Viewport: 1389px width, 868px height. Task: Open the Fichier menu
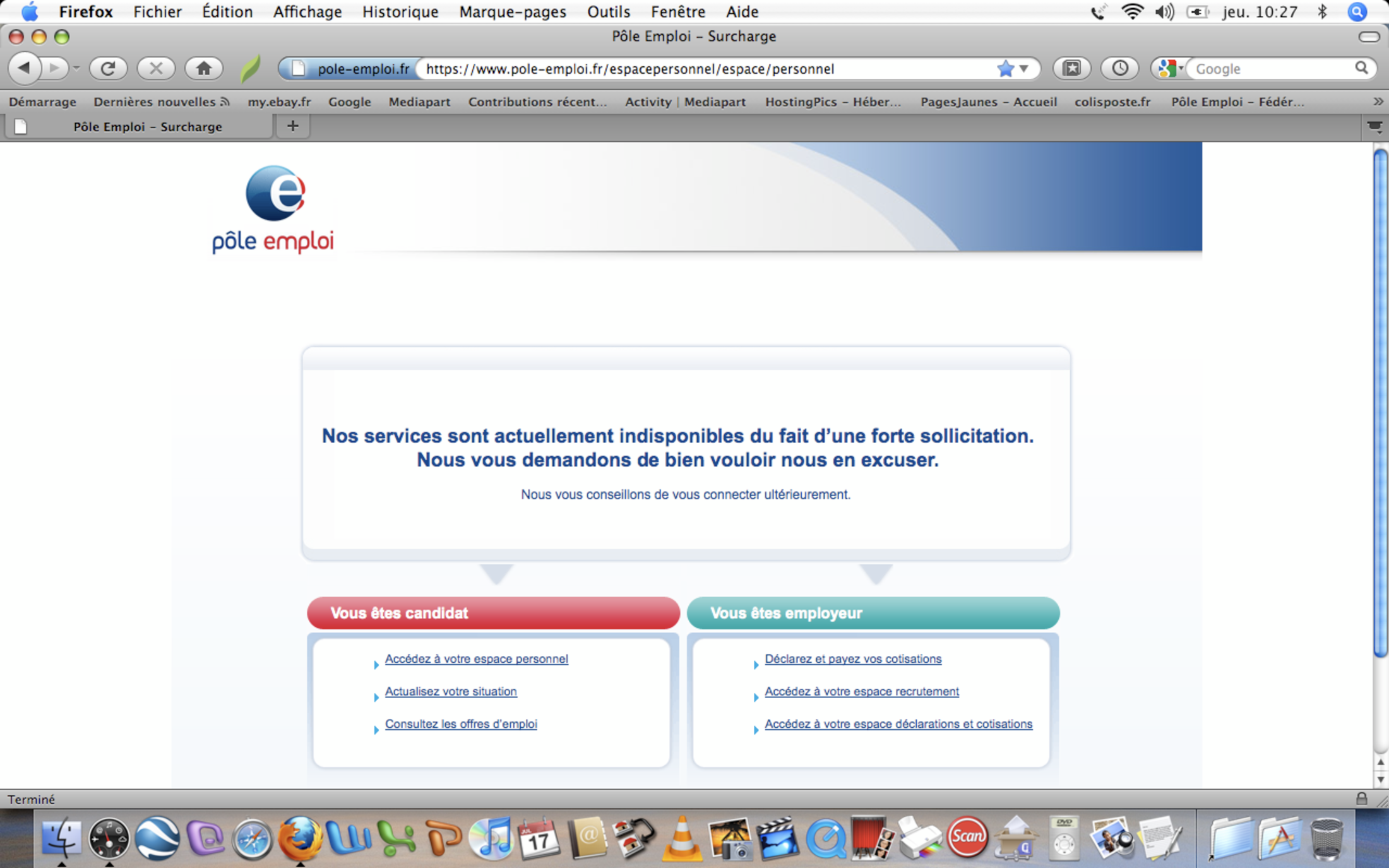click(157, 11)
